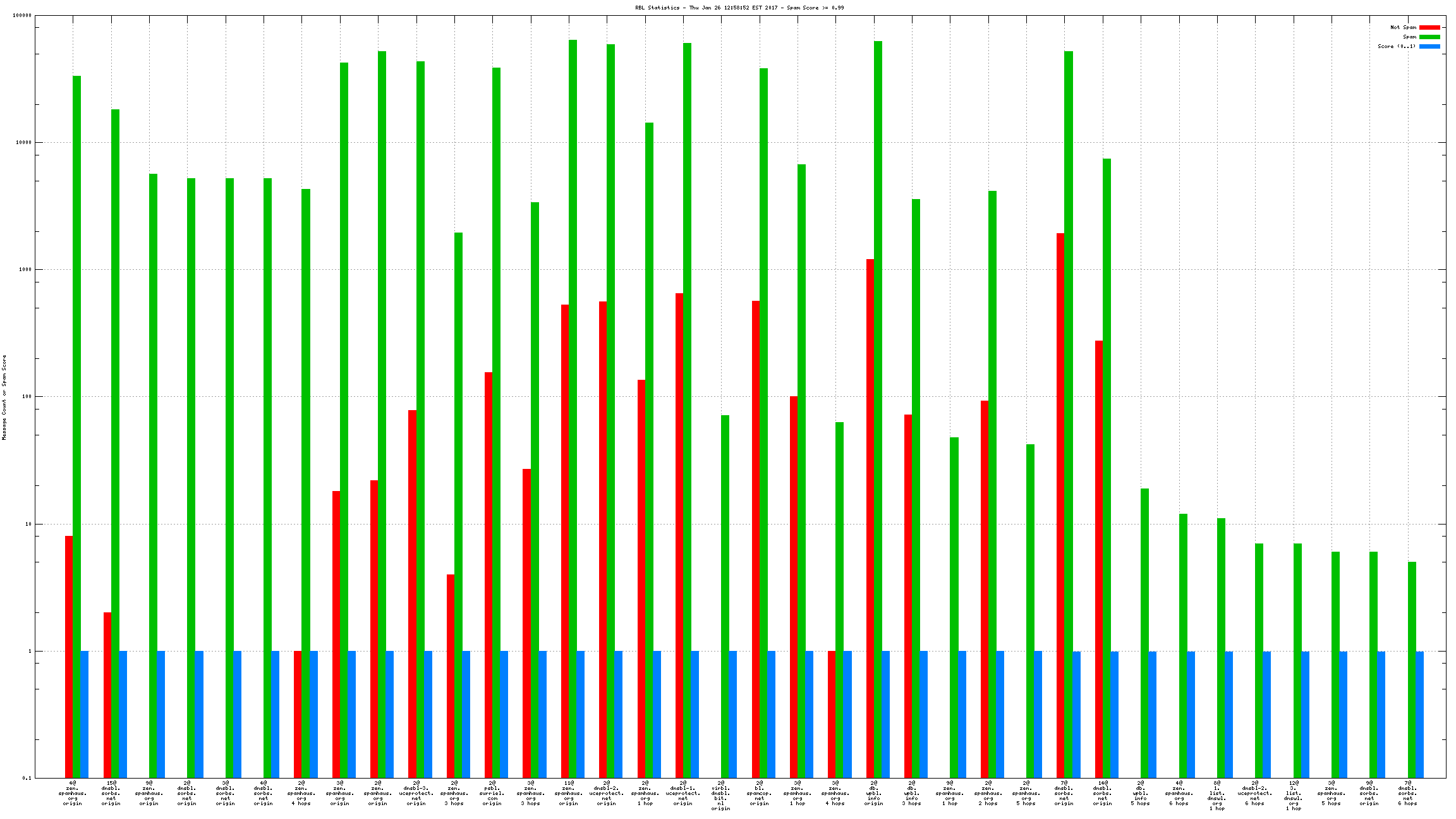Image resolution: width=1456 pixels, height=819 pixels.
Task: Click the 100000 y-axis tick label
Action: pyautogui.click(x=22, y=16)
